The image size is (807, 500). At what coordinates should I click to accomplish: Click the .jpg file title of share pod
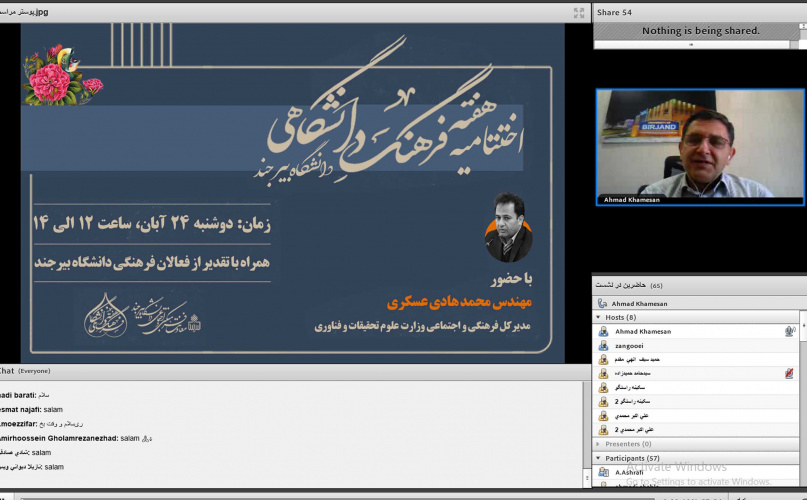[26, 12]
